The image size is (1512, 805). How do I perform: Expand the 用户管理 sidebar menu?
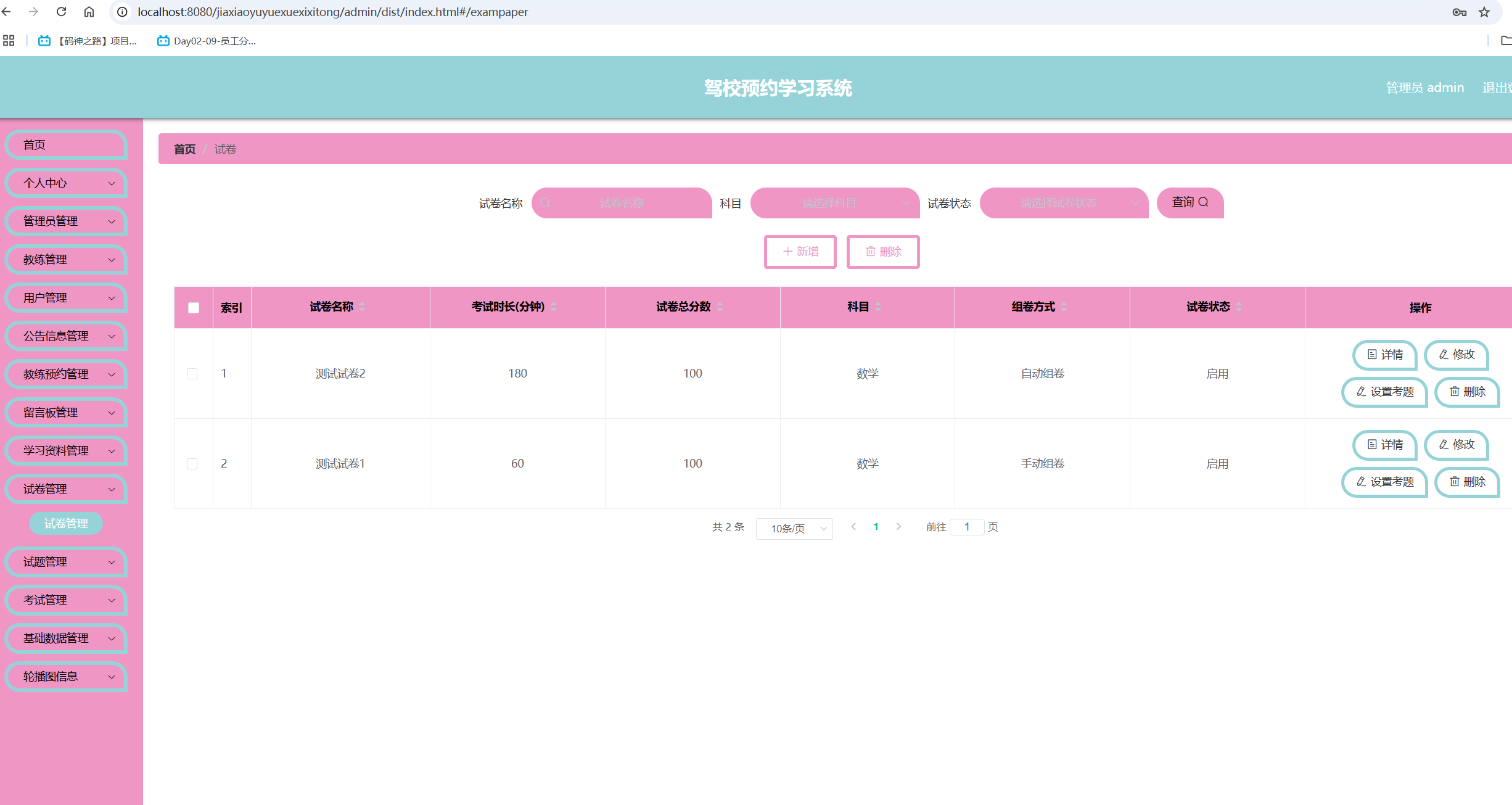(66, 298)
